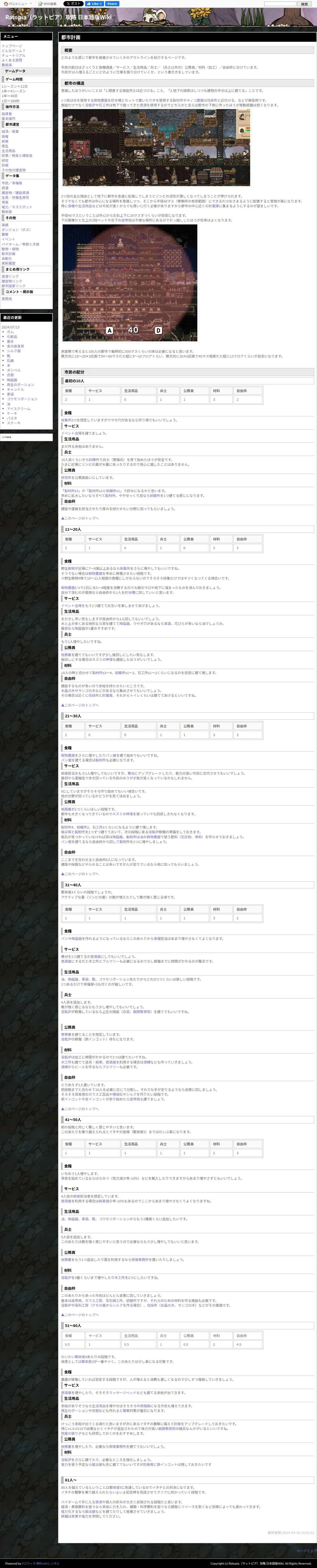Open 指導者 under 操作方法

tap(6, 114)
